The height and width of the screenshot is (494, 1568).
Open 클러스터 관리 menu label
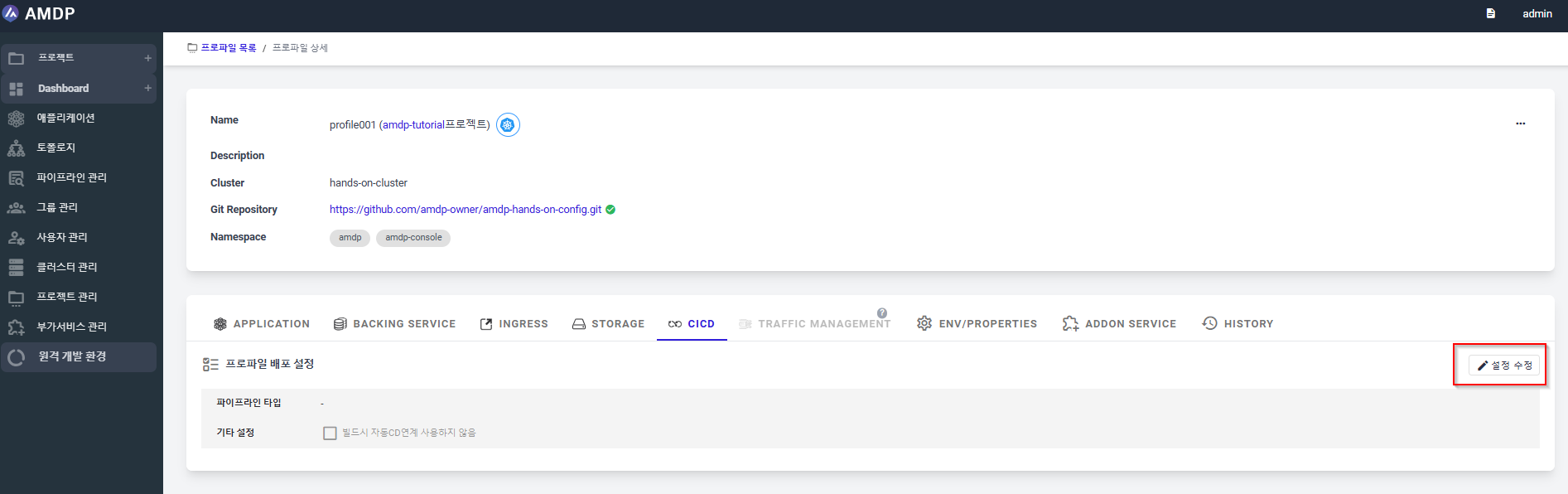[67, 267]
